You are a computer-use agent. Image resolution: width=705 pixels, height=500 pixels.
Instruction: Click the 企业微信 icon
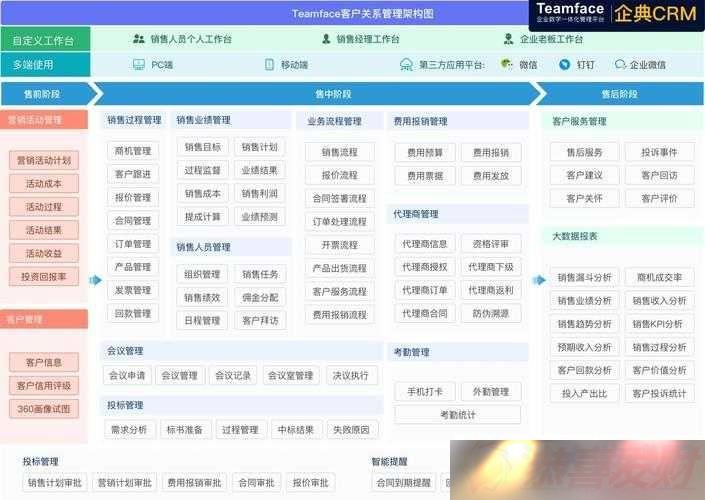point(620,65)
